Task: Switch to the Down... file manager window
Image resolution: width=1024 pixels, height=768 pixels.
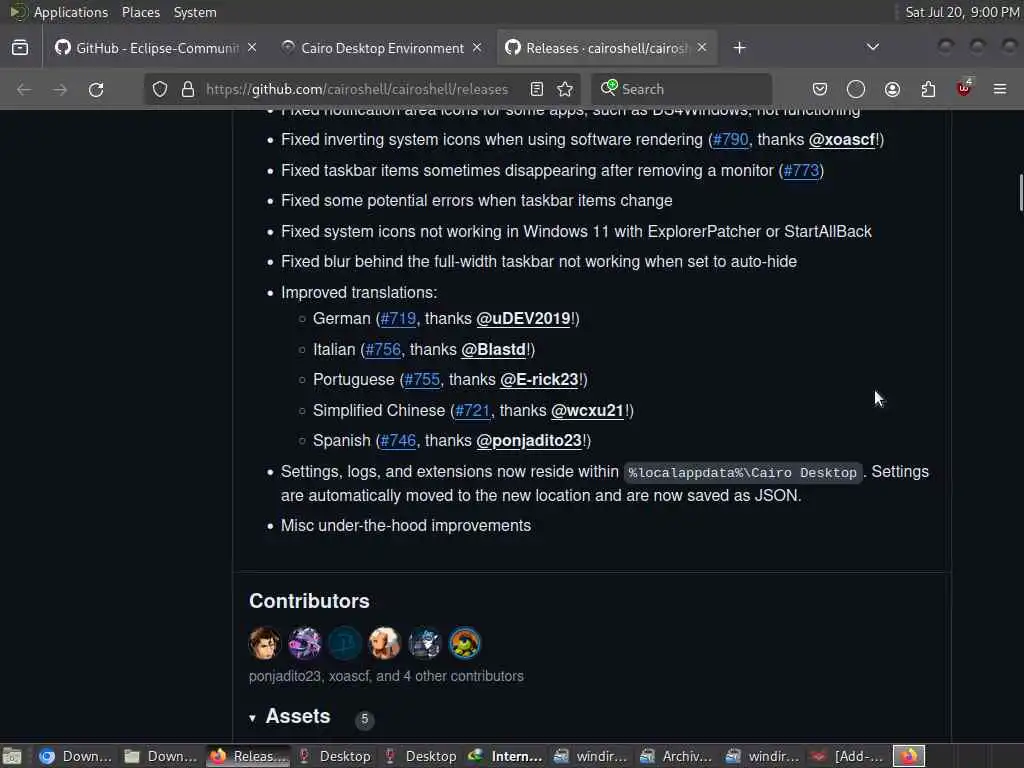Action: coord(161,756)
